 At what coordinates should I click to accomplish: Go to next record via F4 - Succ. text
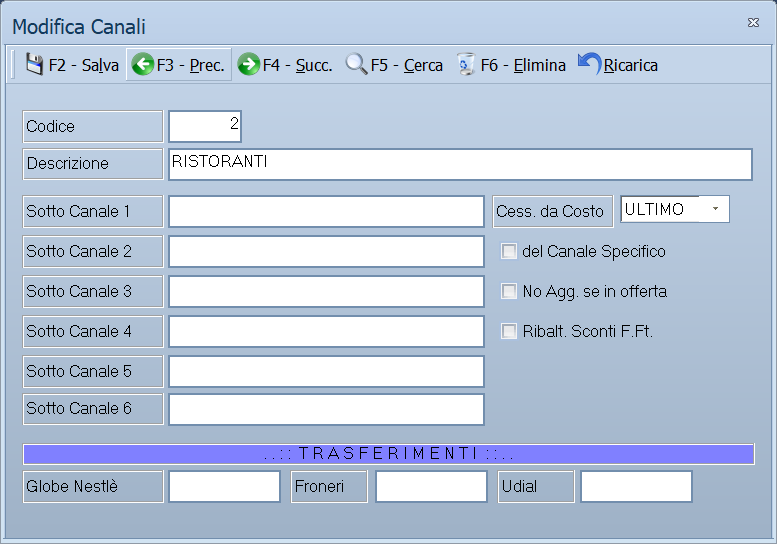[297, 65]
